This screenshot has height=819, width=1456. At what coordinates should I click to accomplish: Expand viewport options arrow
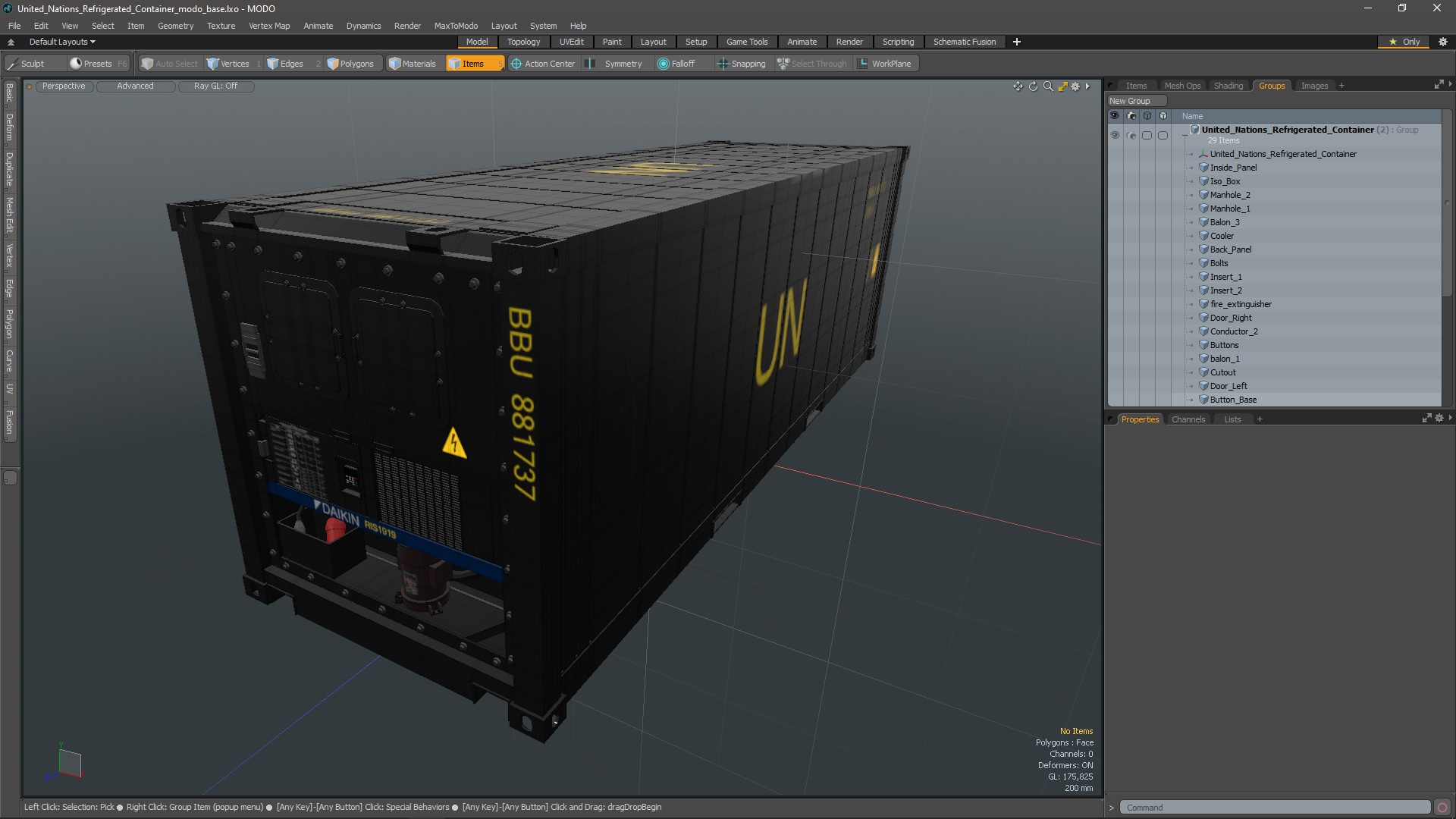1087,86
